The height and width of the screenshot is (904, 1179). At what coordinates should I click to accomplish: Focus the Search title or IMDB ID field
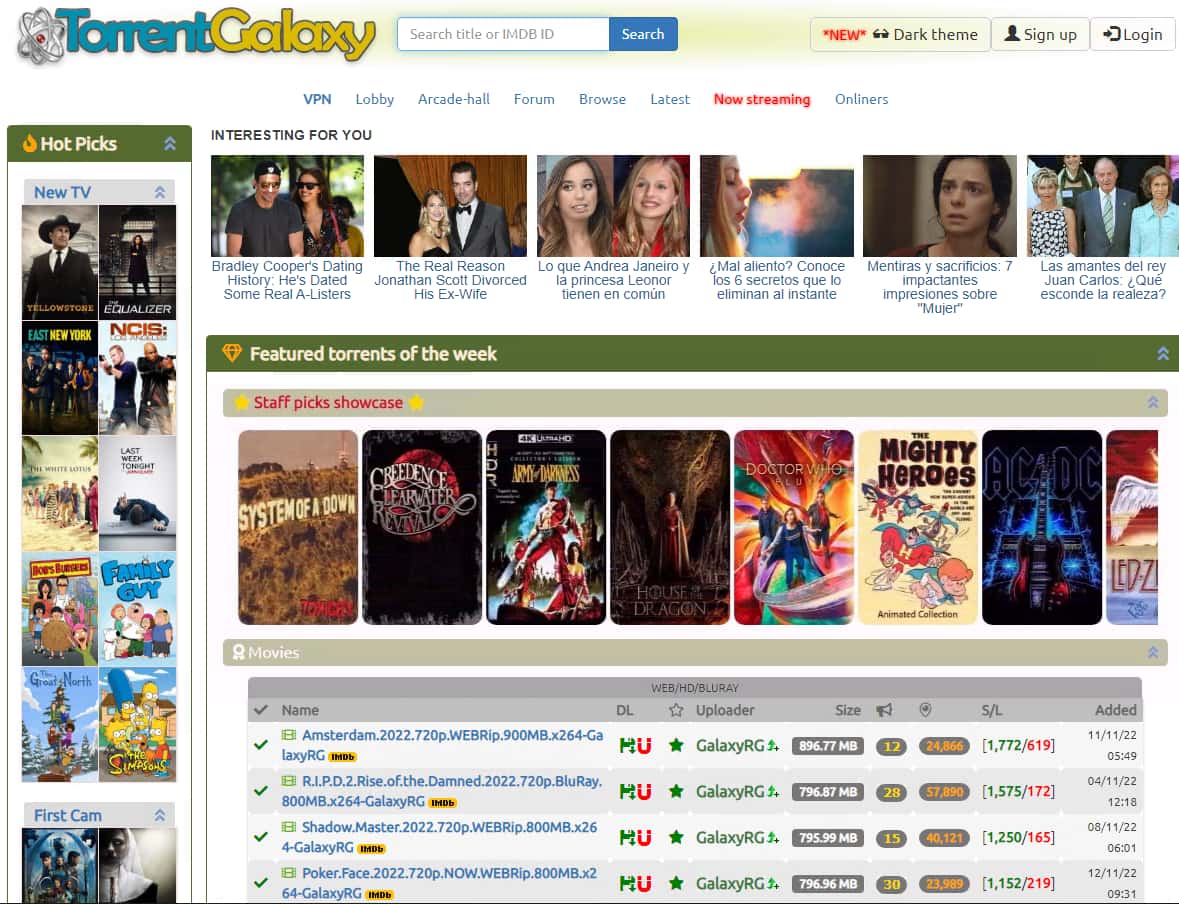coord(503,35)
